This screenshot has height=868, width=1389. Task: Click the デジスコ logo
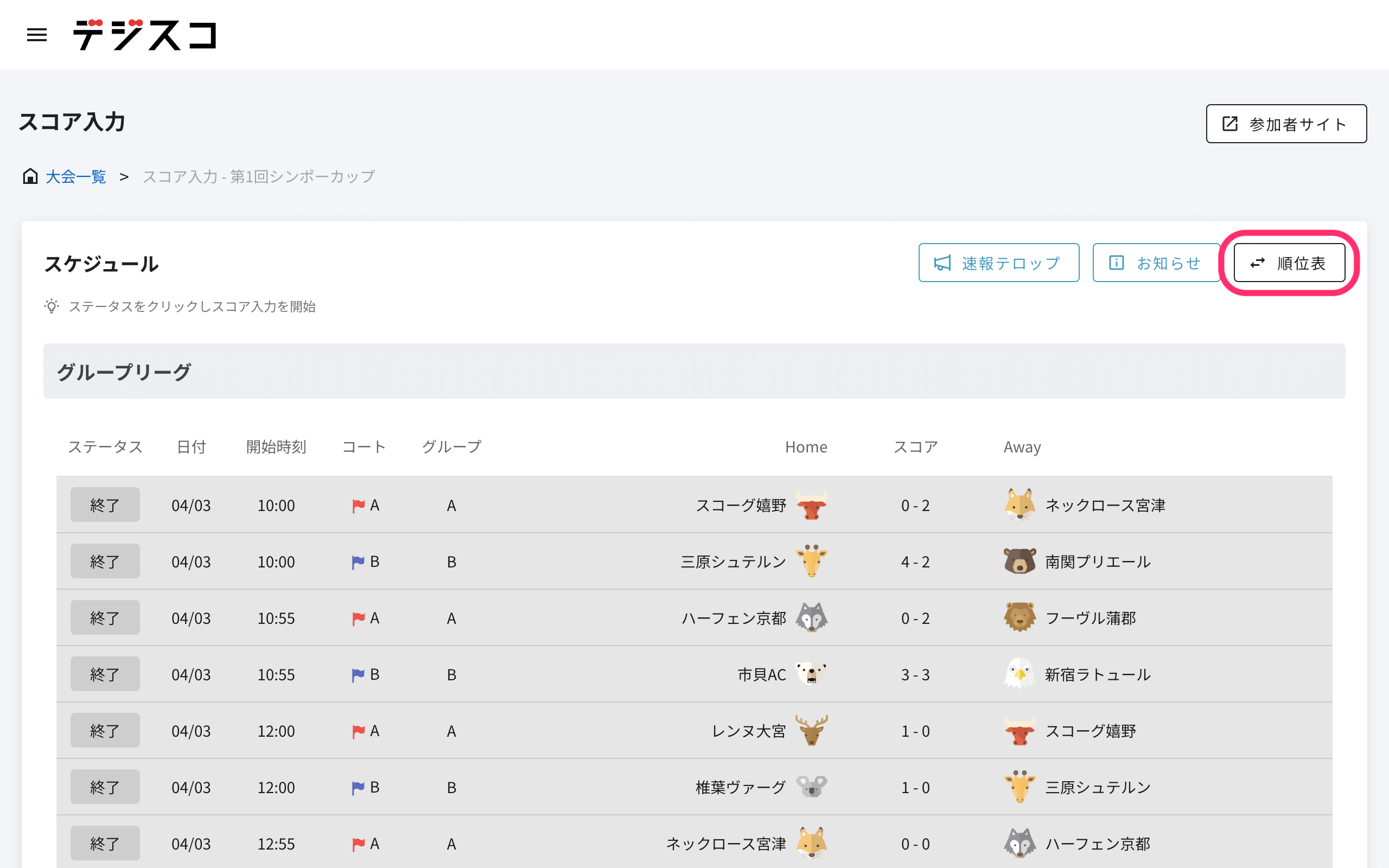coord(145,34)
